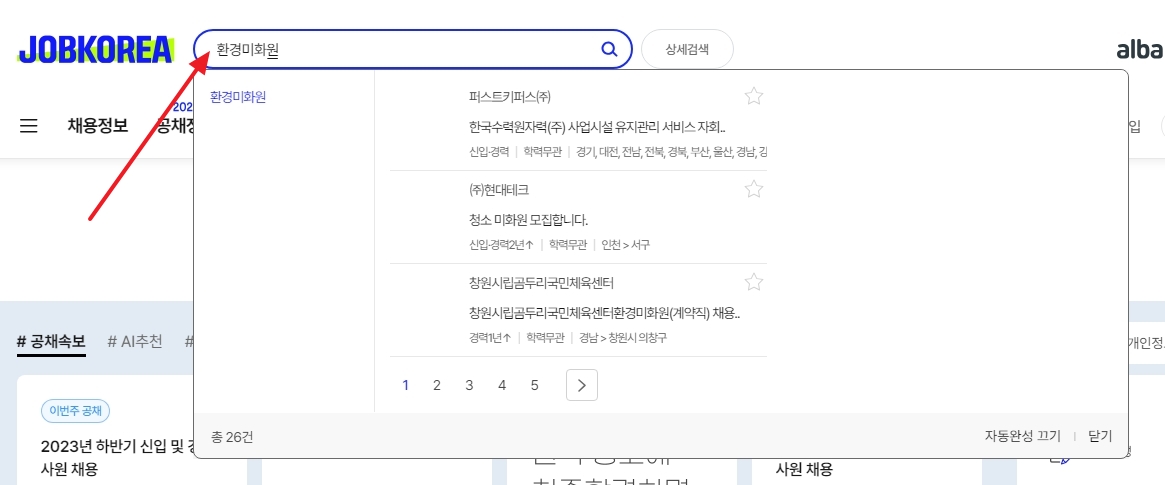Go to next results page arrow

[x=582, y=385]
